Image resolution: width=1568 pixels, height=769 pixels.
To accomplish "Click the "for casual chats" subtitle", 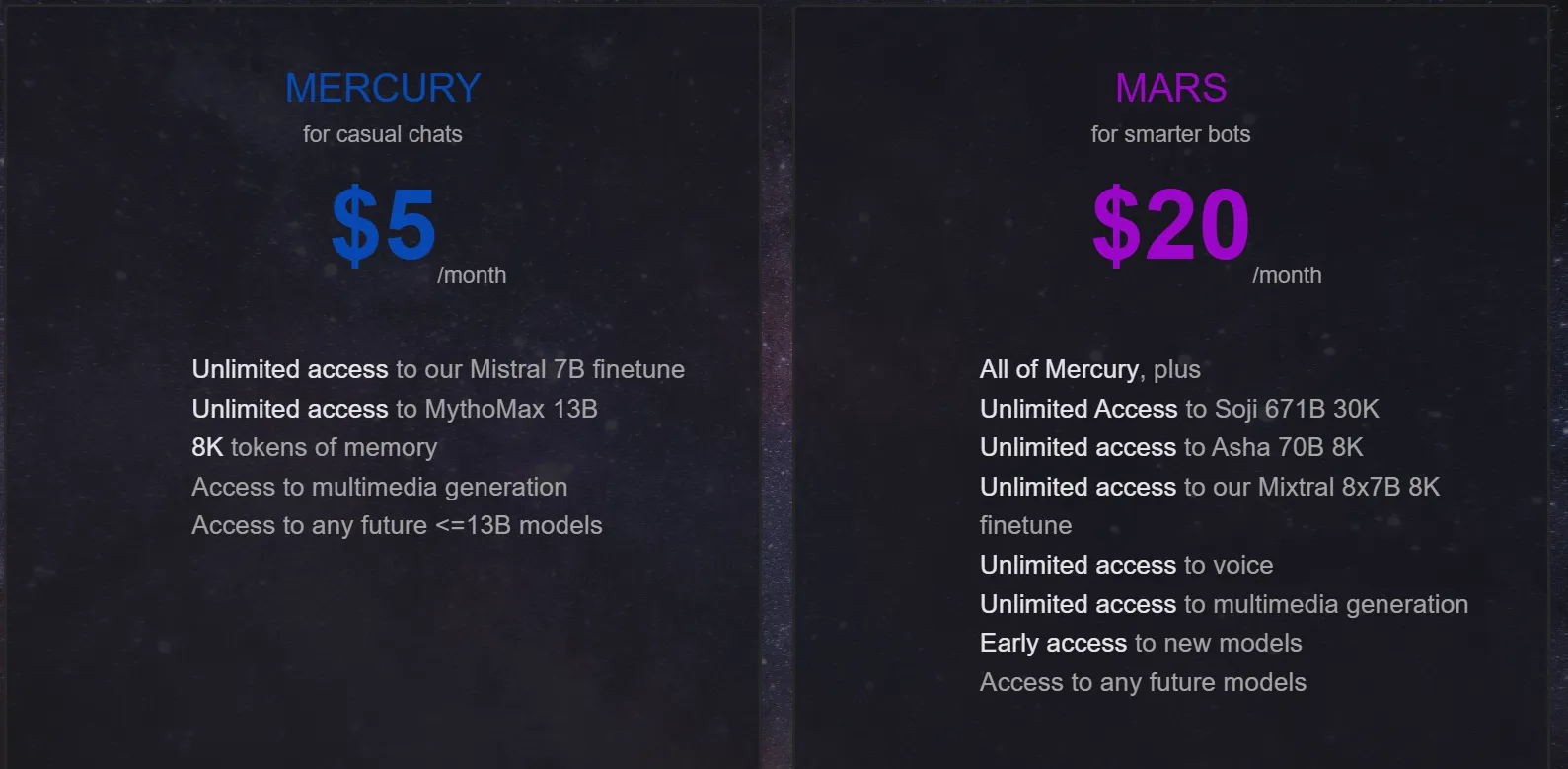I will [383, 134].
